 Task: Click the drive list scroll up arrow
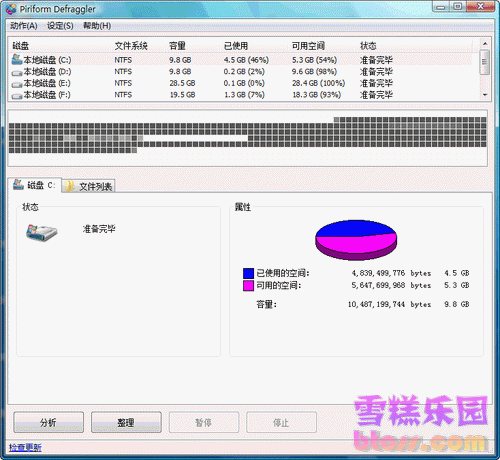(485, 44)
